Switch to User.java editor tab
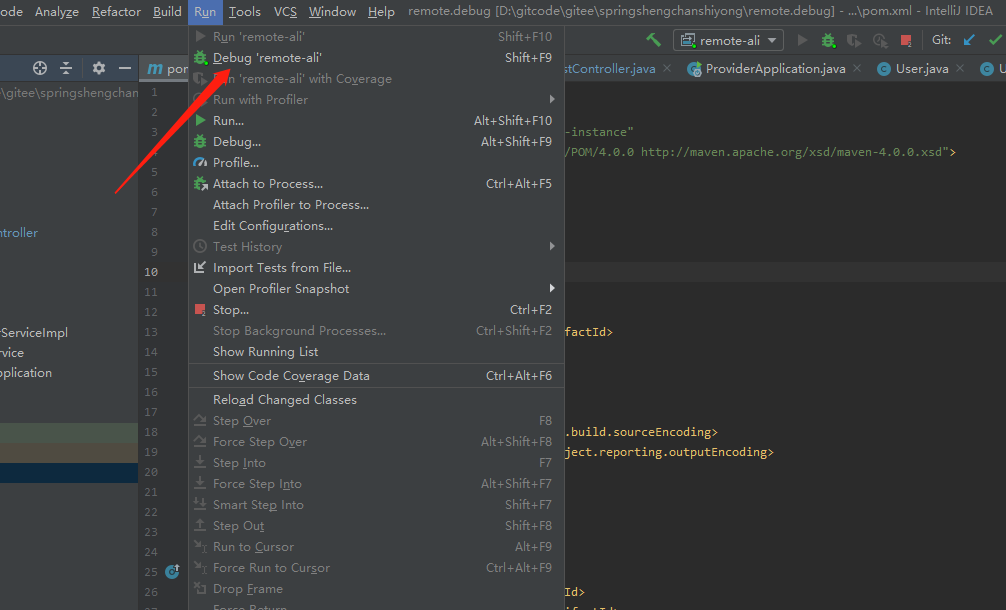 tap(921, 69)
